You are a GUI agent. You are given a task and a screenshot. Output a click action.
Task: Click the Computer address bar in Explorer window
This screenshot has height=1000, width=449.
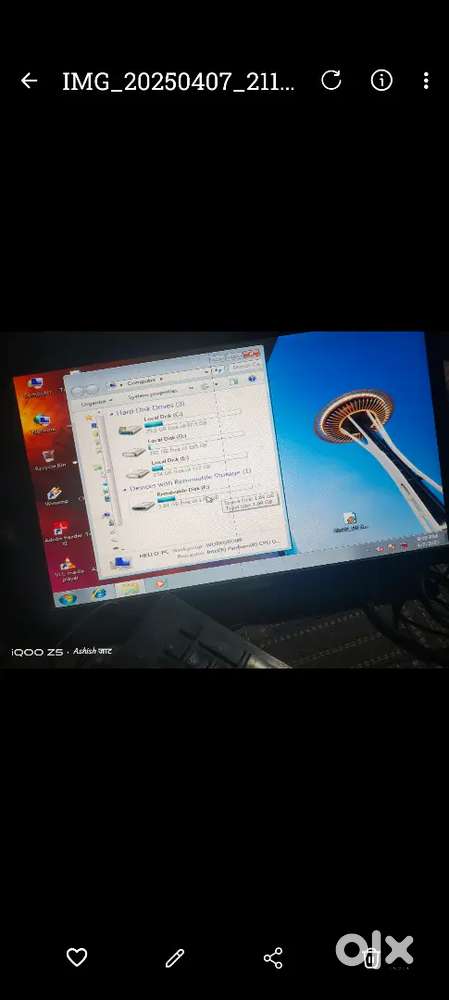pyautogui.click(x=157, y=378)
